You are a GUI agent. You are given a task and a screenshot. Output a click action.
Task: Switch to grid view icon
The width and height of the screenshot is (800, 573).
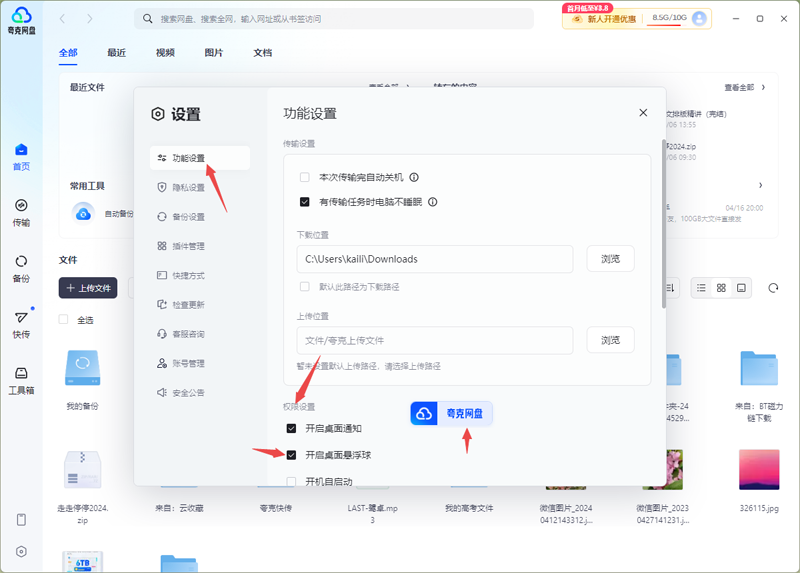pos(721,288)
